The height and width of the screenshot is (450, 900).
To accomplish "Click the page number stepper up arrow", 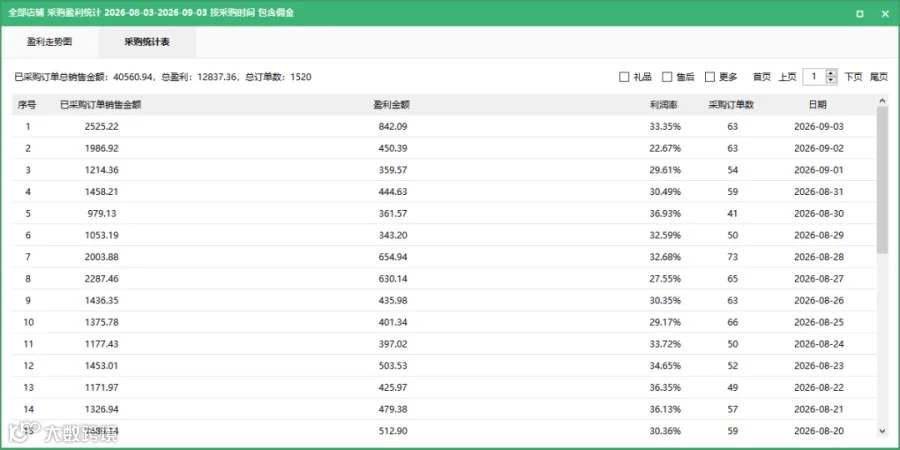I will tap(831, 73).
